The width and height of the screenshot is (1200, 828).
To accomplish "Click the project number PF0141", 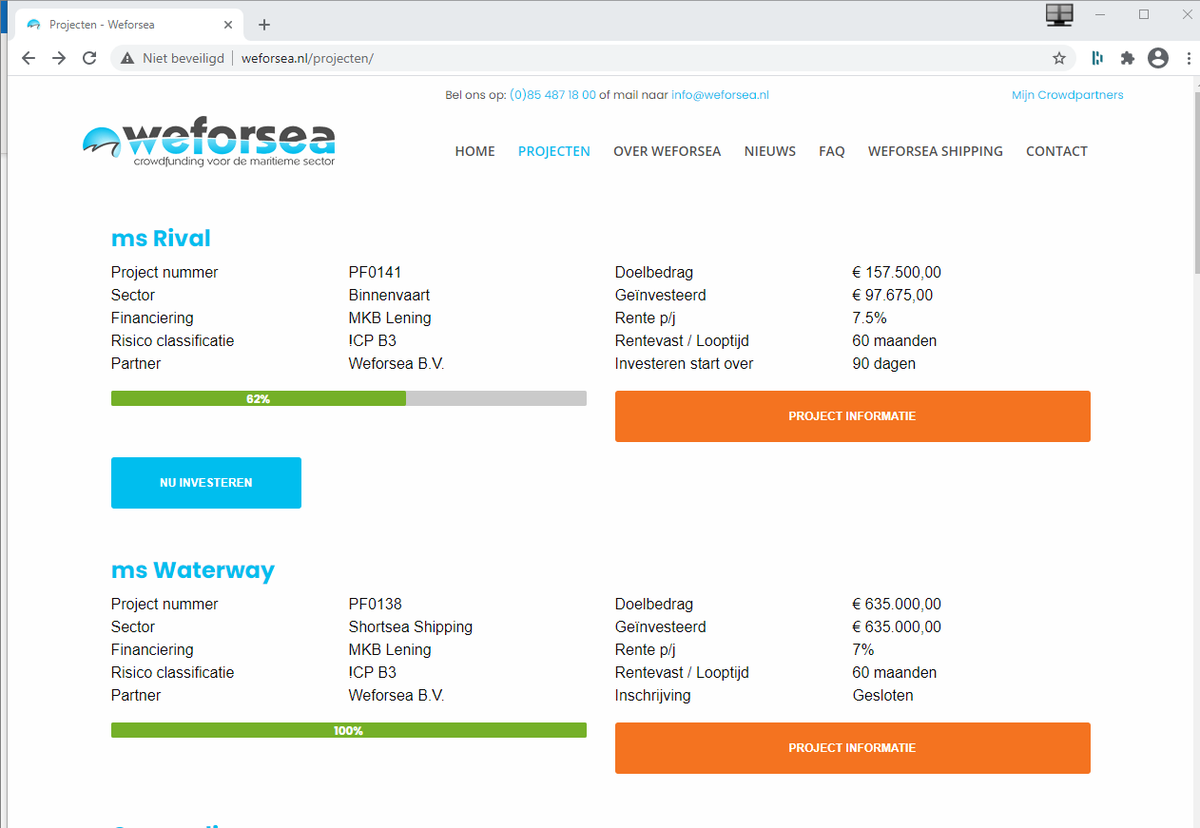I will click(x=375, y=272).
